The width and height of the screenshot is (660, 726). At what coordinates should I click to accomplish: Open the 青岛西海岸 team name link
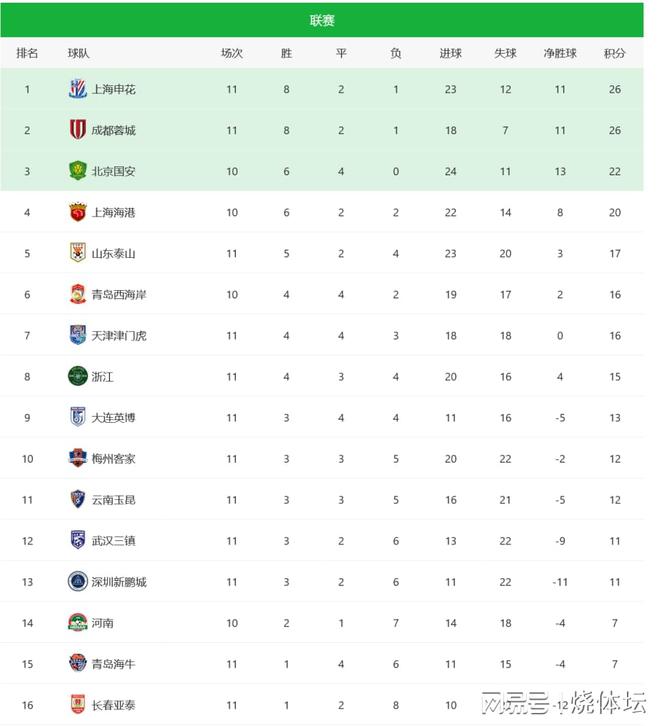click(x=119, y=294)
